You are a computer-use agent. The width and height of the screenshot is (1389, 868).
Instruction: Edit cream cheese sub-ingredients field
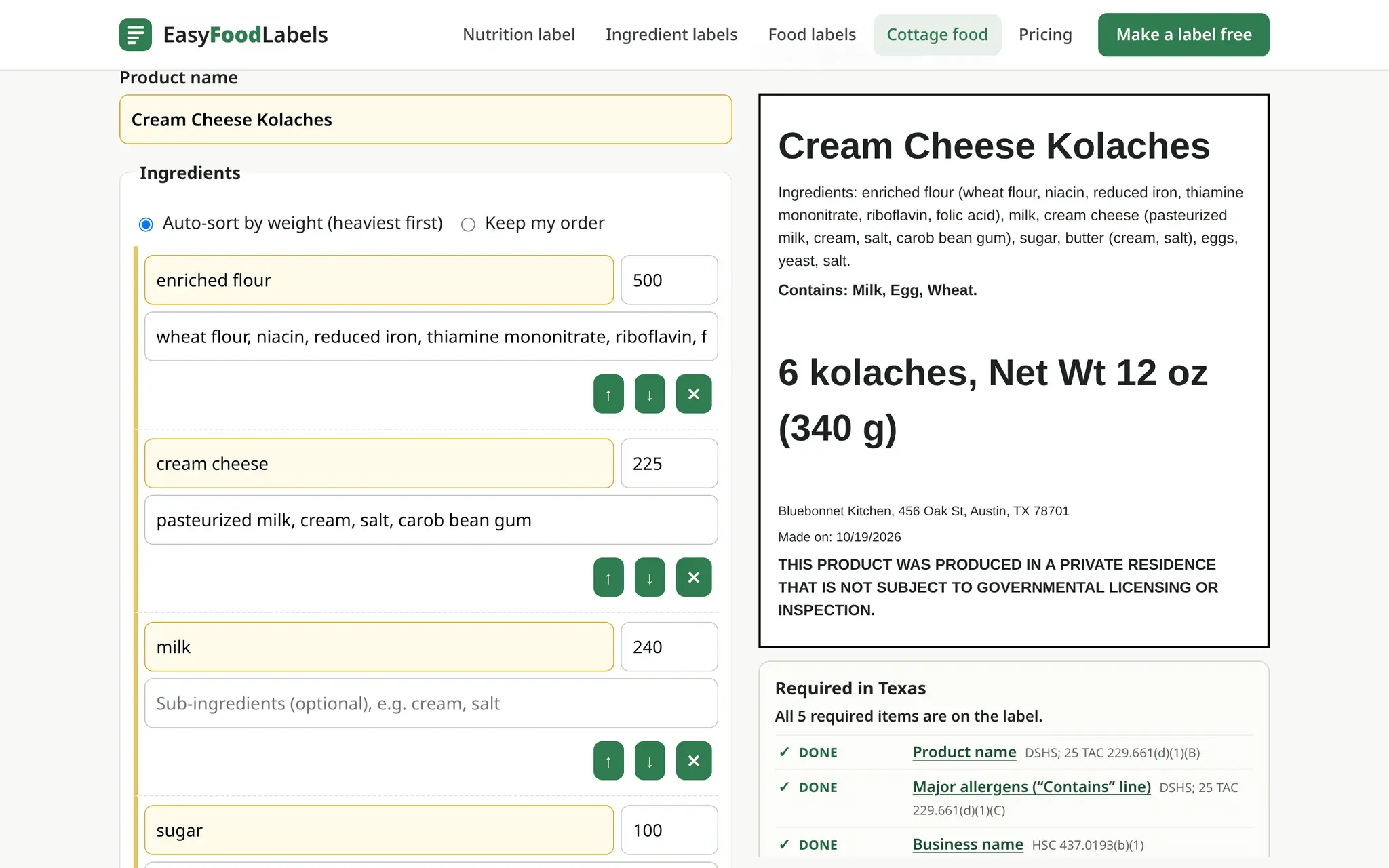[x=431, y=520]
